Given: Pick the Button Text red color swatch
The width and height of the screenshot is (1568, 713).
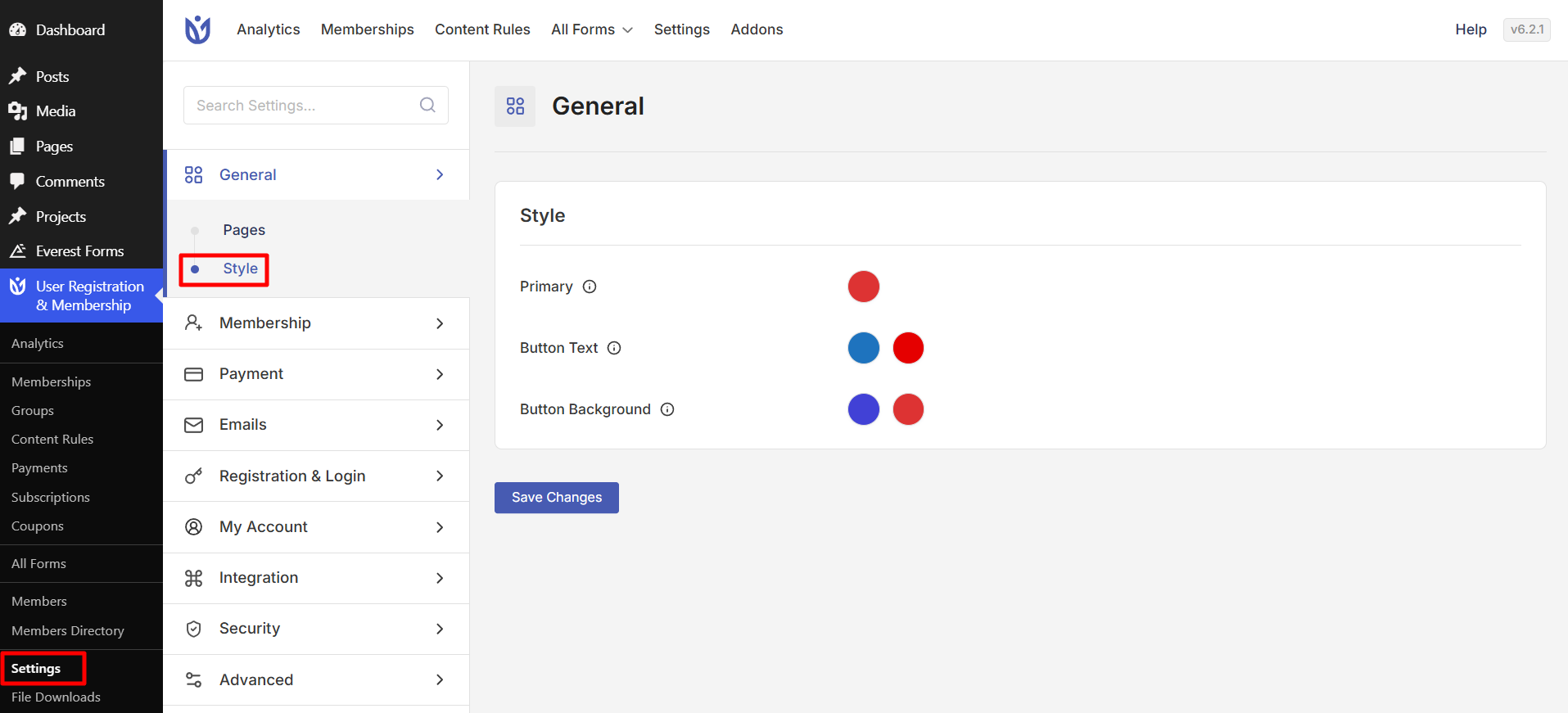Looking at the screenshot, I should click(908, 348).
